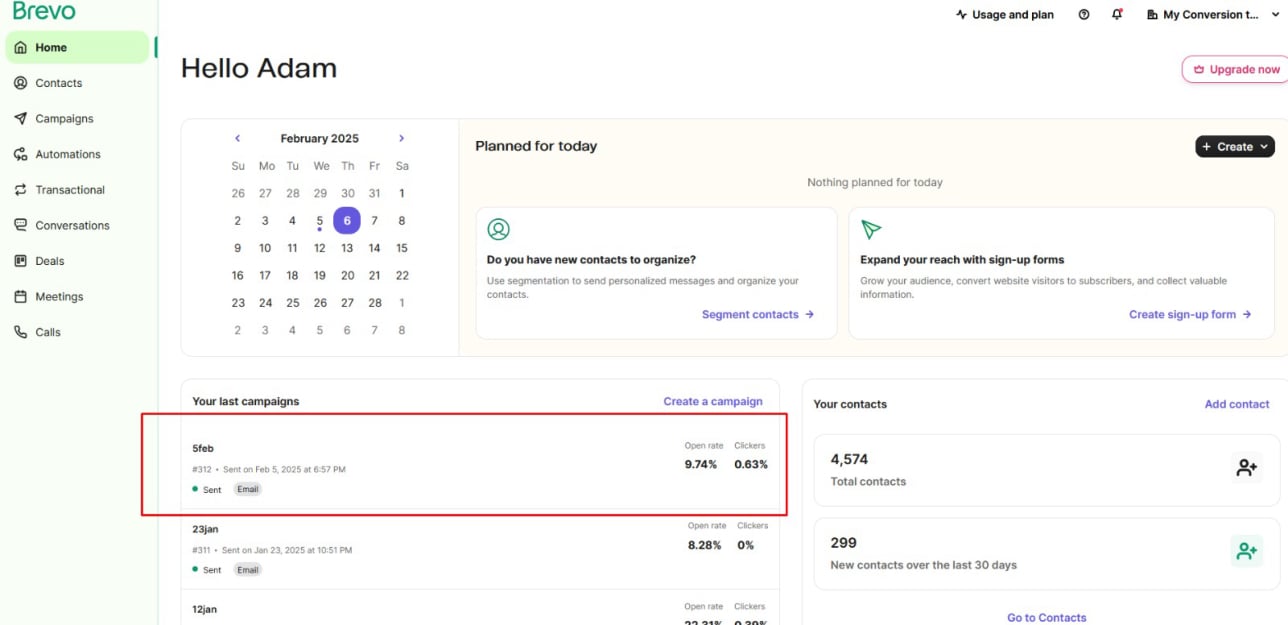Click the Deals board icon

pyautogui.click(x=20, y=261)
